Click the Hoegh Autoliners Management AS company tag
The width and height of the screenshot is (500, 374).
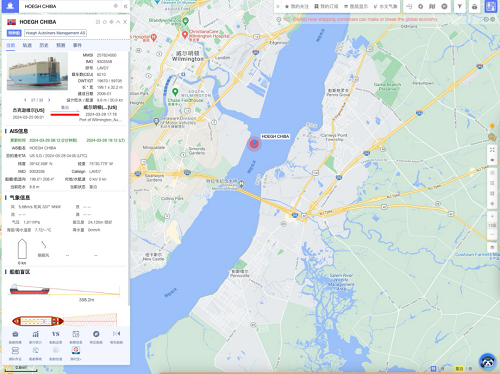click(x=55, y=33)
